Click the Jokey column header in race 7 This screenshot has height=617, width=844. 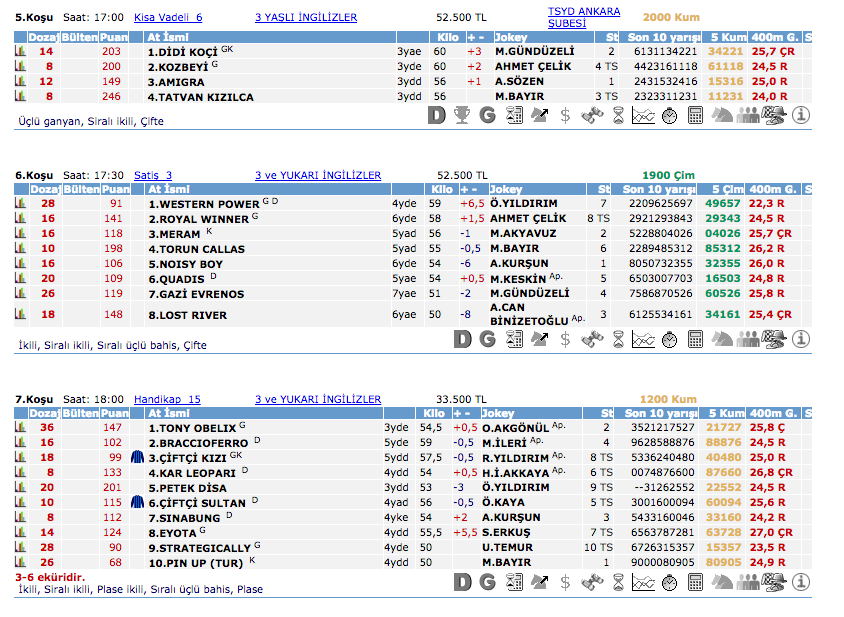pos(502,413)
